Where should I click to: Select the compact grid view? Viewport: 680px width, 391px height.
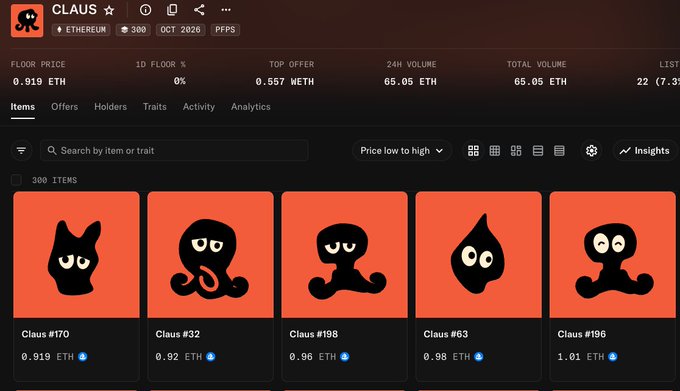[x=495, y=150]
